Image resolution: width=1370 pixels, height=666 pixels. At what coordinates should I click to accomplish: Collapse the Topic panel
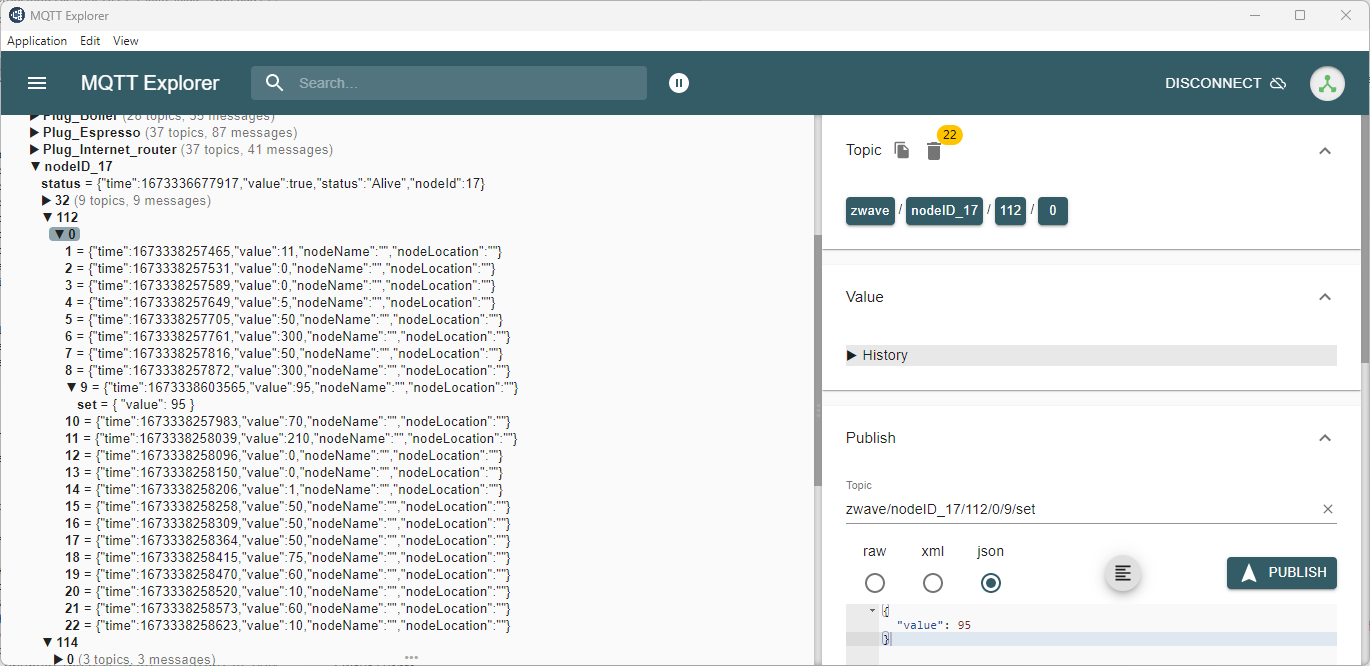(1325, 151)
